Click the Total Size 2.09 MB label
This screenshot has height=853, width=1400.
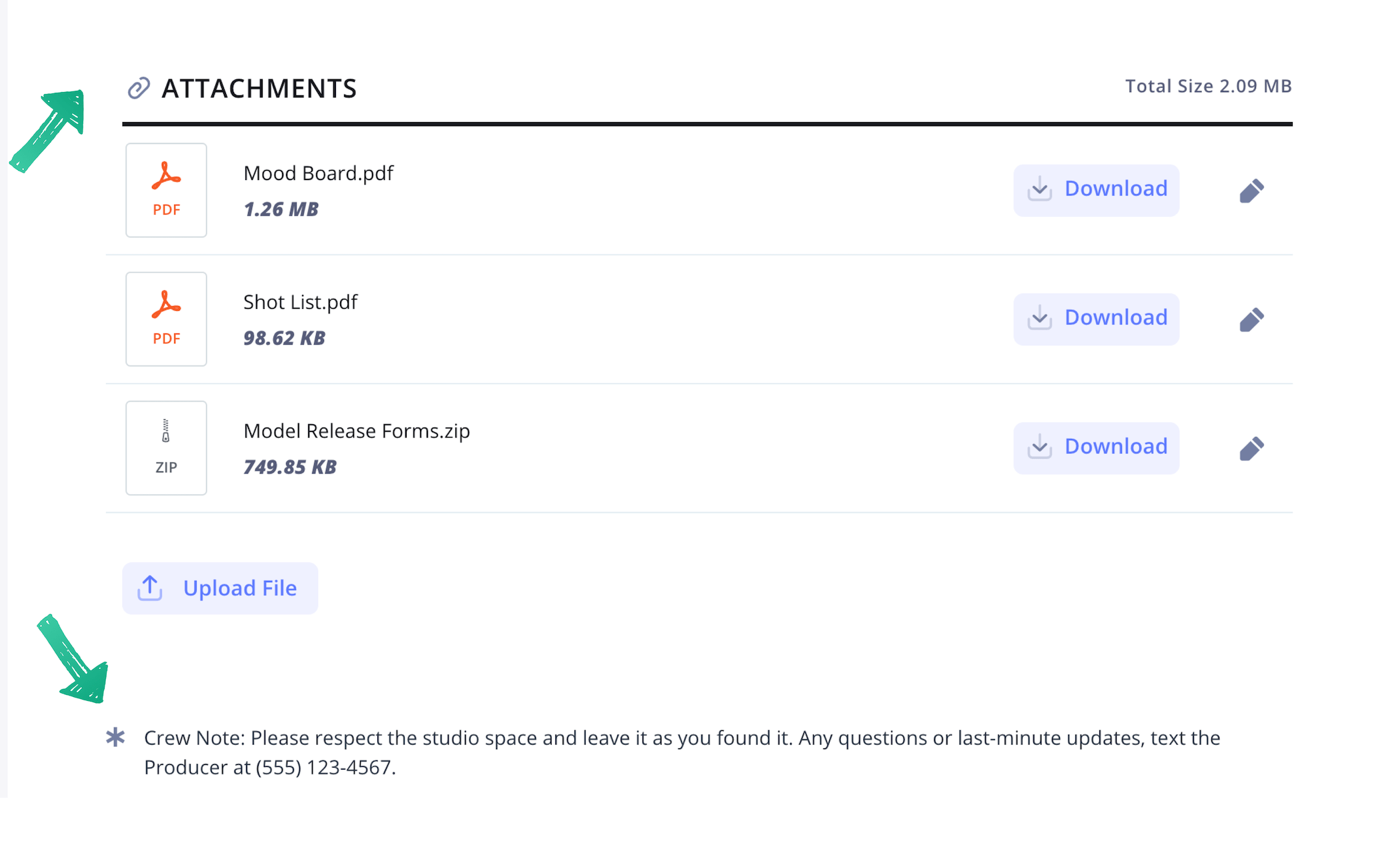(x=1208, y=86)
